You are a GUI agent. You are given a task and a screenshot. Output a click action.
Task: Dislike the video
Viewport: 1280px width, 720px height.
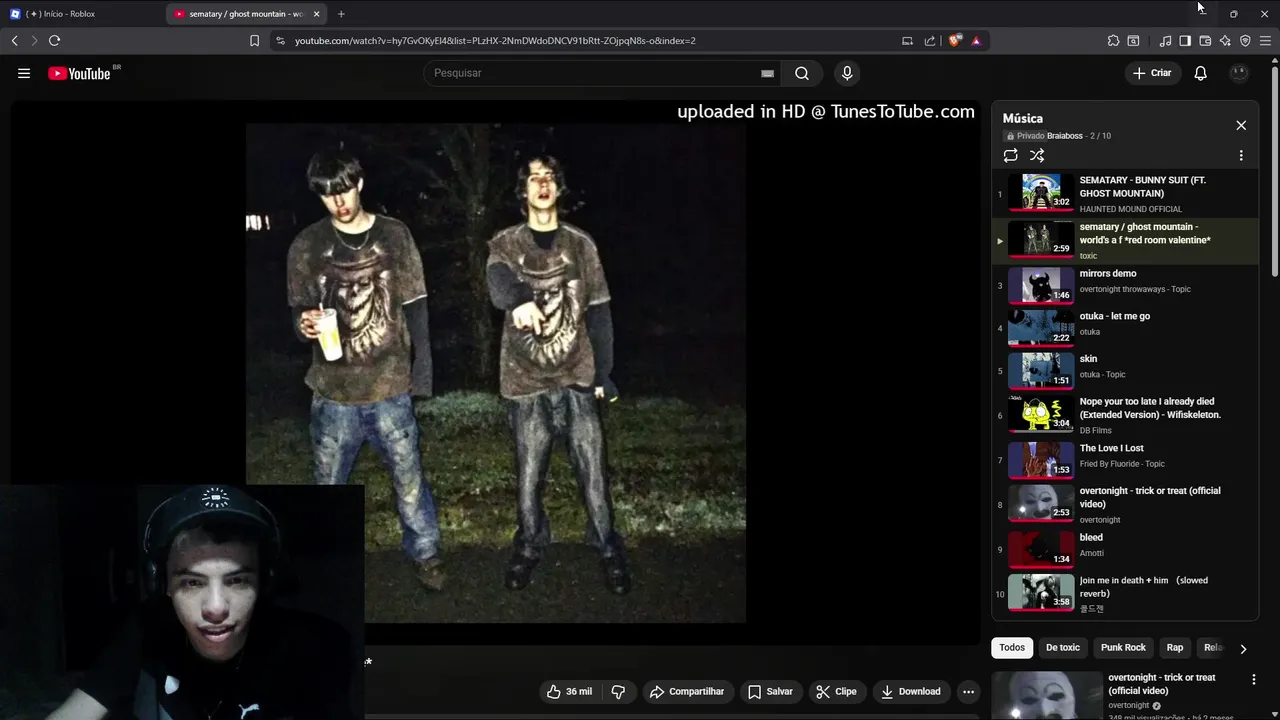618,691
